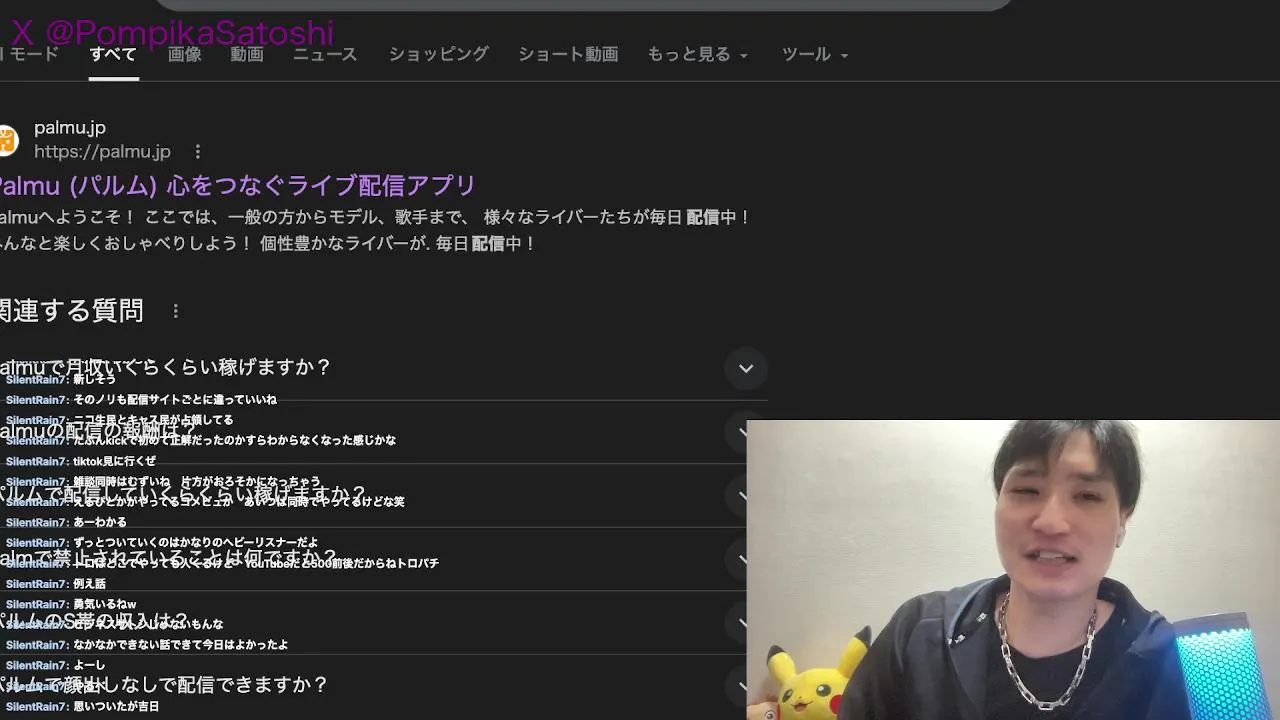Click chat message そのノリも配信サイトごとに違っていいね
The height and width of the screenshot is (720, 1280).
pyautogui.click(x=174, y=400)
